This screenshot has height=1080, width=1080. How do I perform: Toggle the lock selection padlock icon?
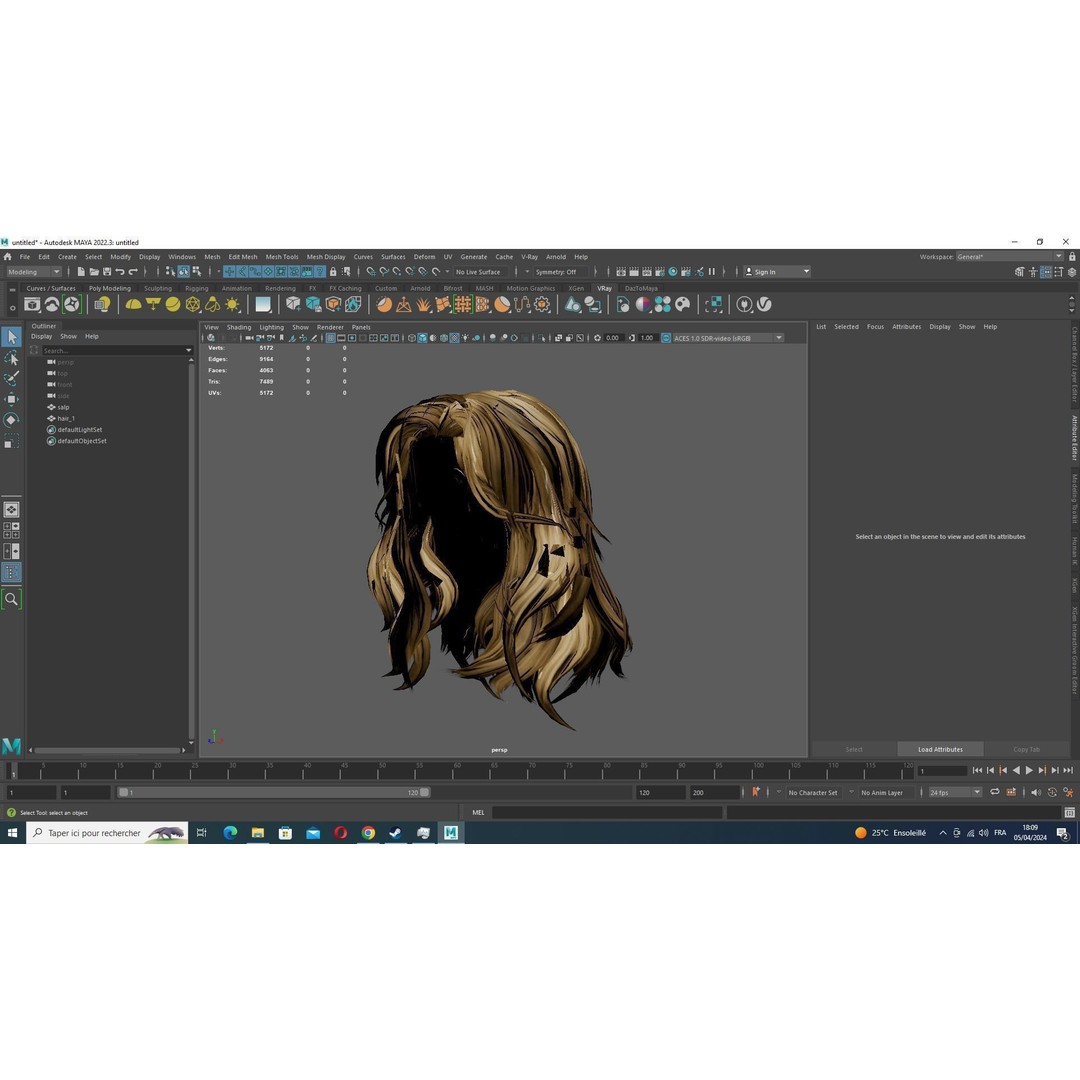click(333, 272)
